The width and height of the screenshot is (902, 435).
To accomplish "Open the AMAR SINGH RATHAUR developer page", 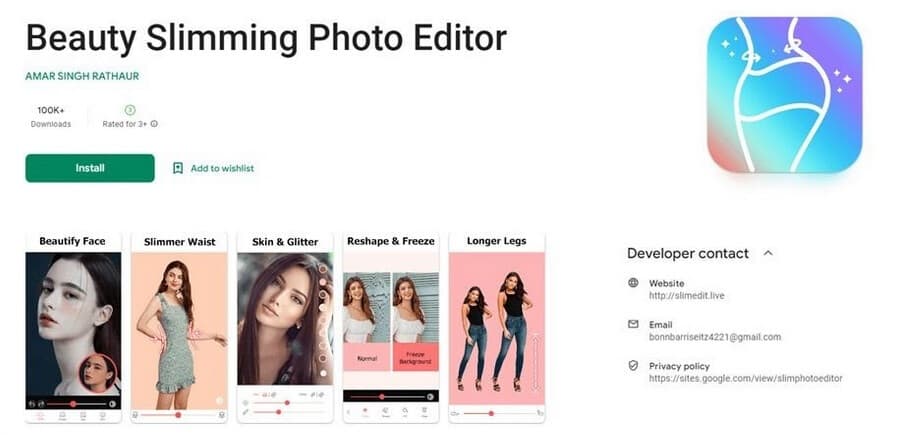I will (x=82, y=76).
